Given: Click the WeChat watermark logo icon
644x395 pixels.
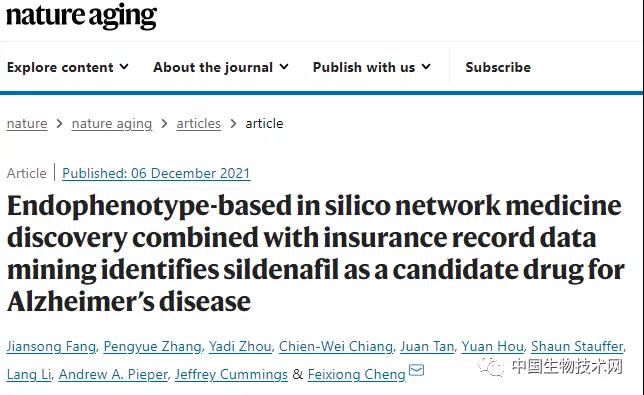Looking at the screenshot, I should click(x=491, y=367).
